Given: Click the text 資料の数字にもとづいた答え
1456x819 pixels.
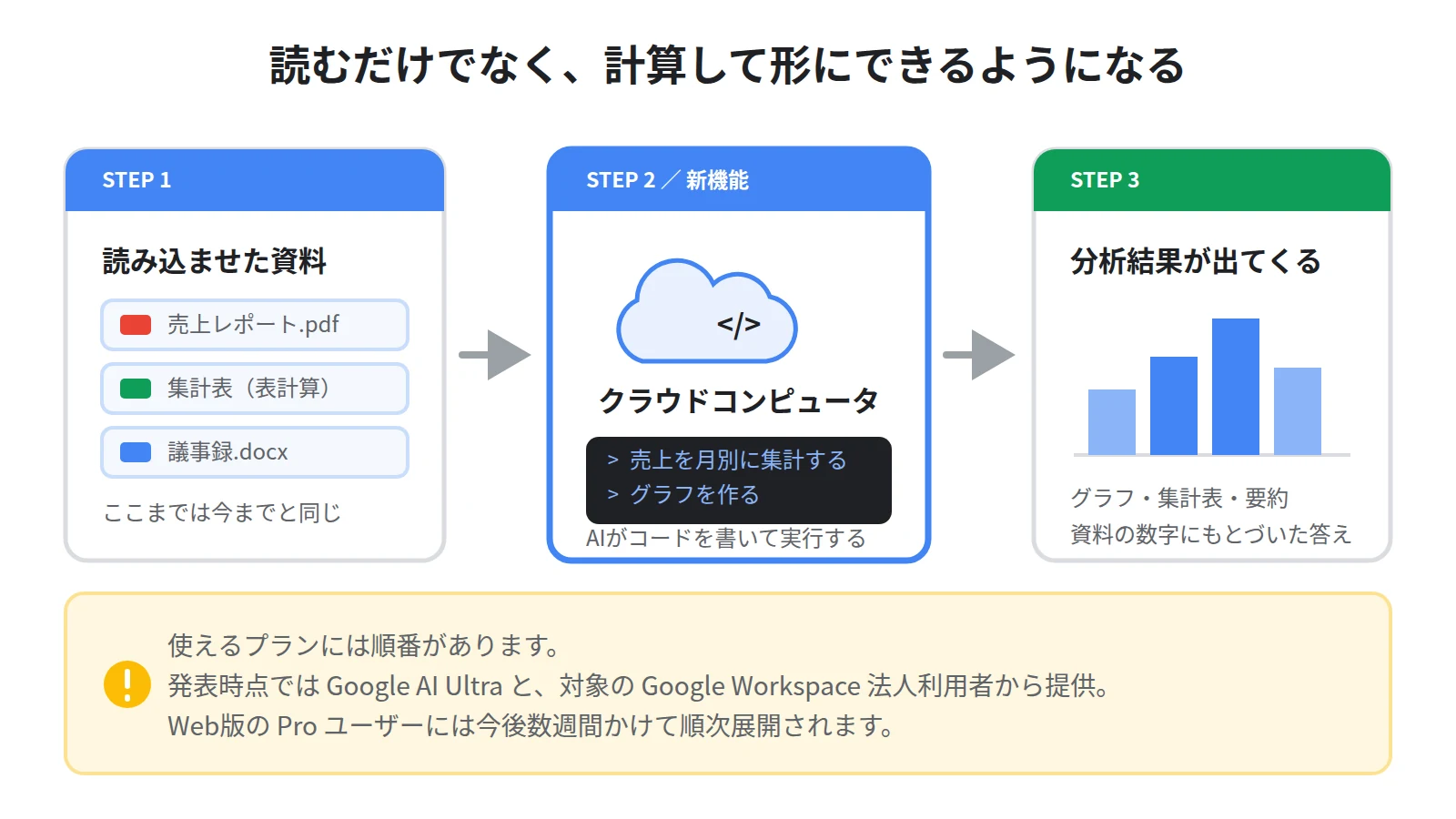Looking at the screenshot, I should pos(1211,534).
